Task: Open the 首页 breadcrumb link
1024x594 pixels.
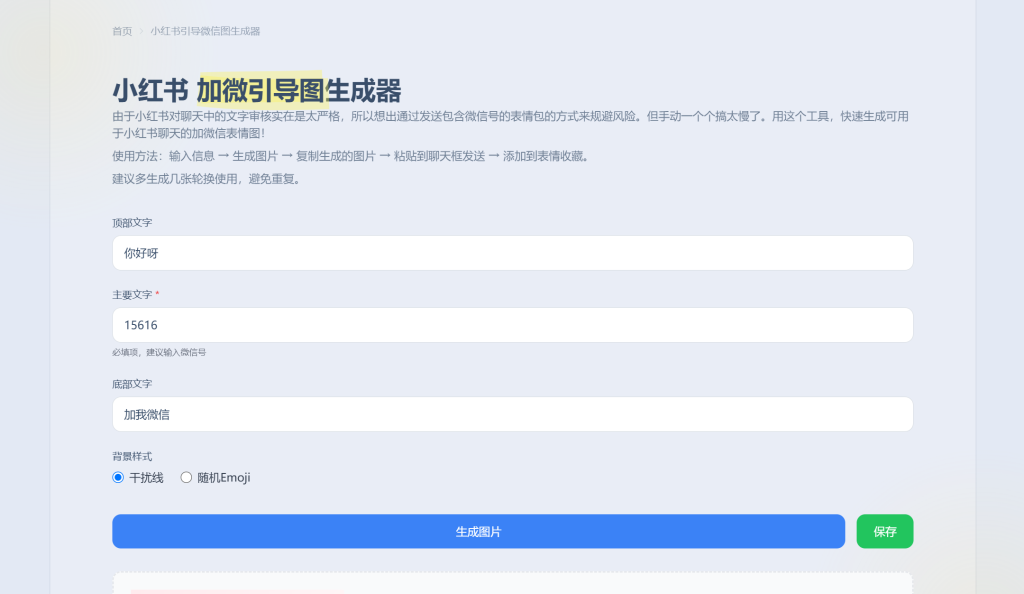Action: point(122,31)
